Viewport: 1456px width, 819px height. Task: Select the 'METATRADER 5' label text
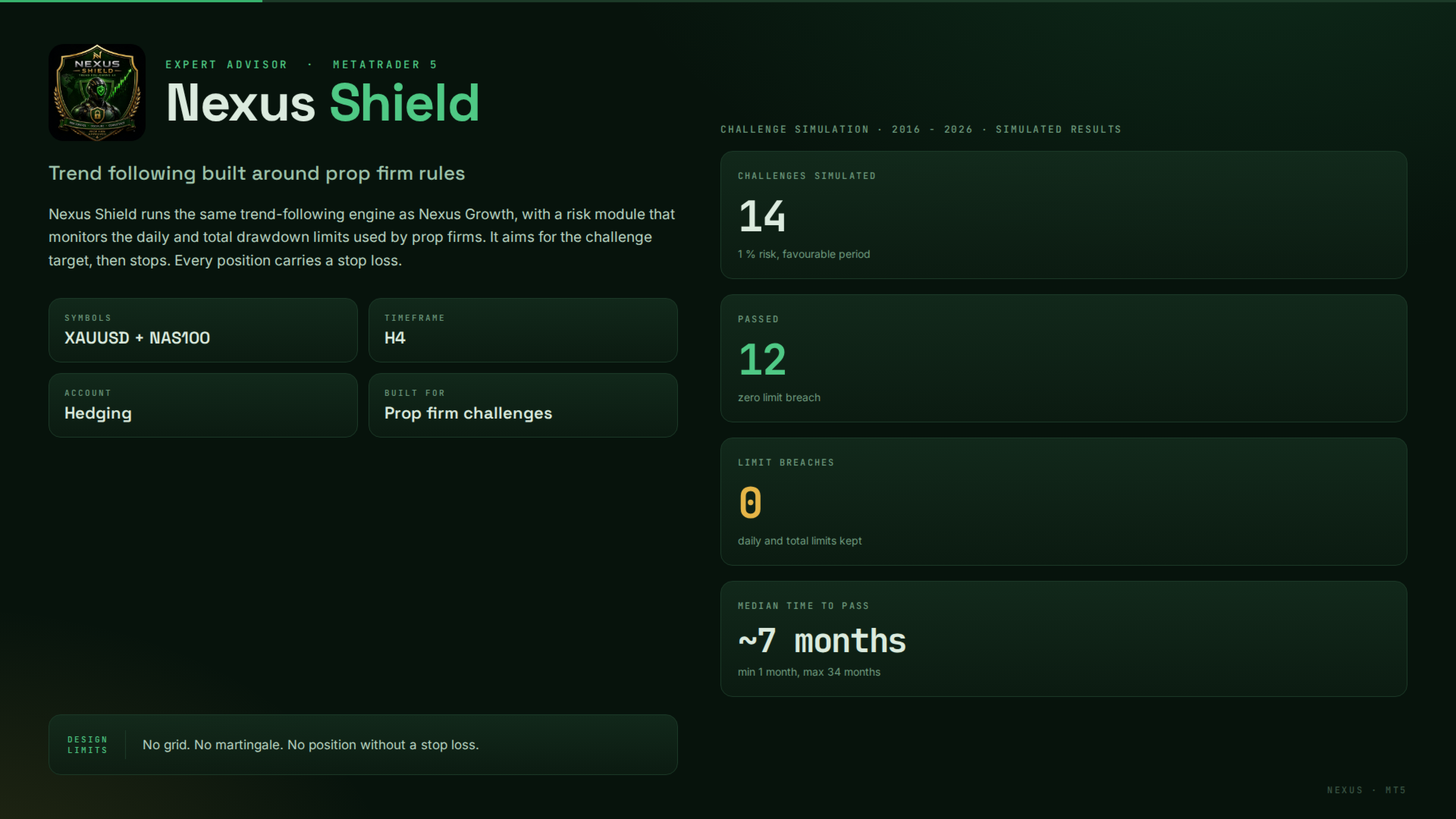click(x=385, y=64)
